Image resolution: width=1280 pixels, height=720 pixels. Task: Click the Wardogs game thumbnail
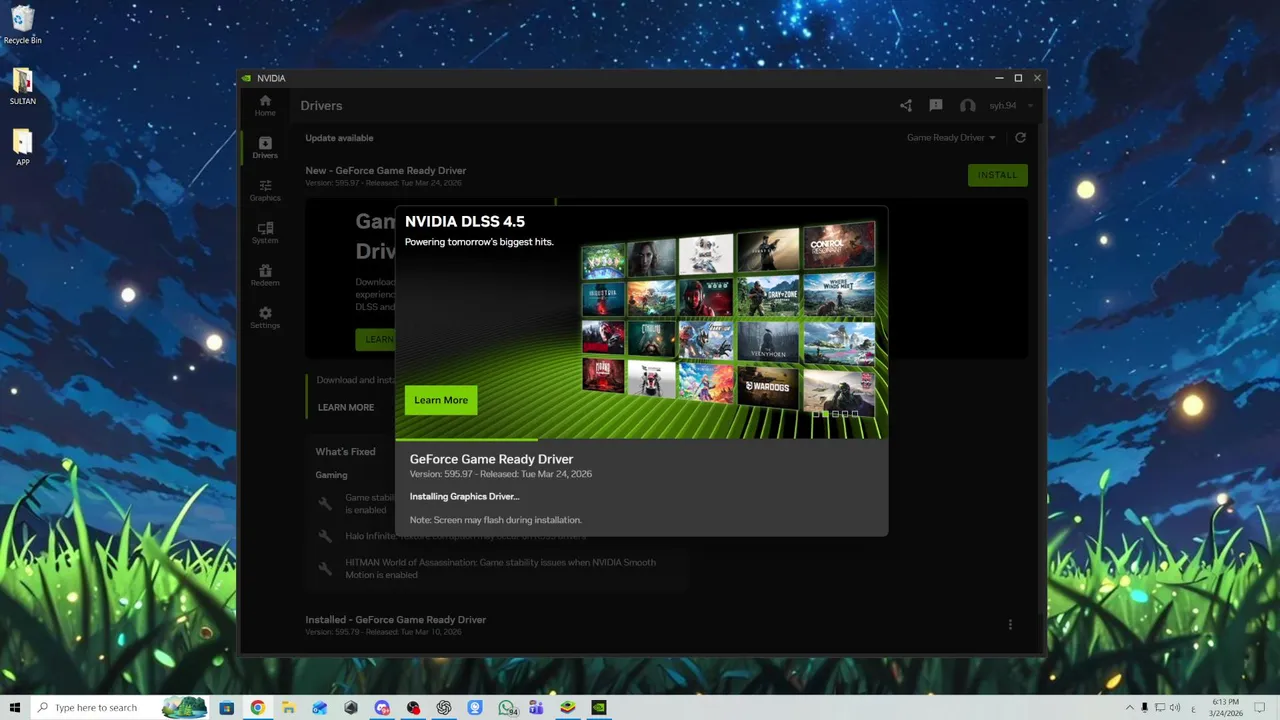[769, 387]
